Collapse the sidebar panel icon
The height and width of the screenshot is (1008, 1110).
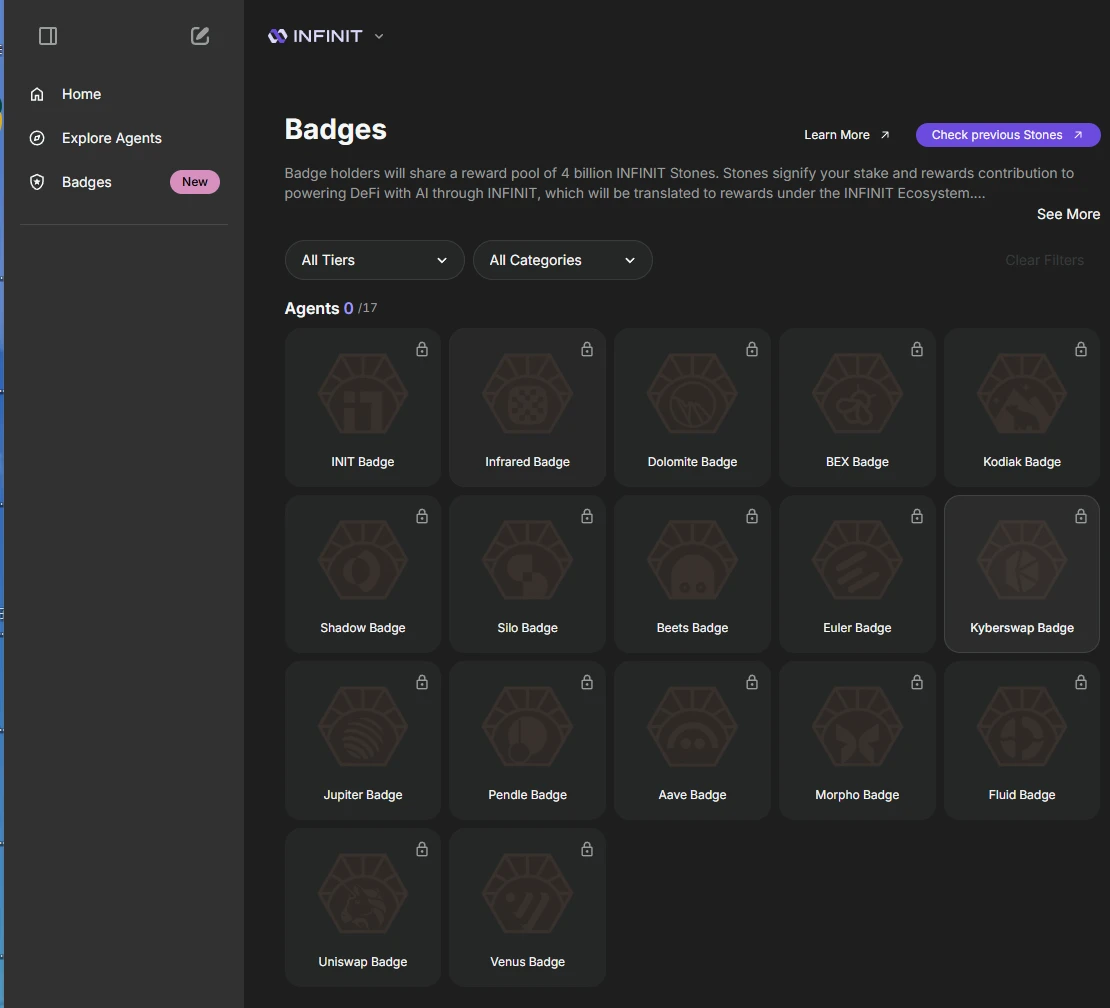(48, 36)
